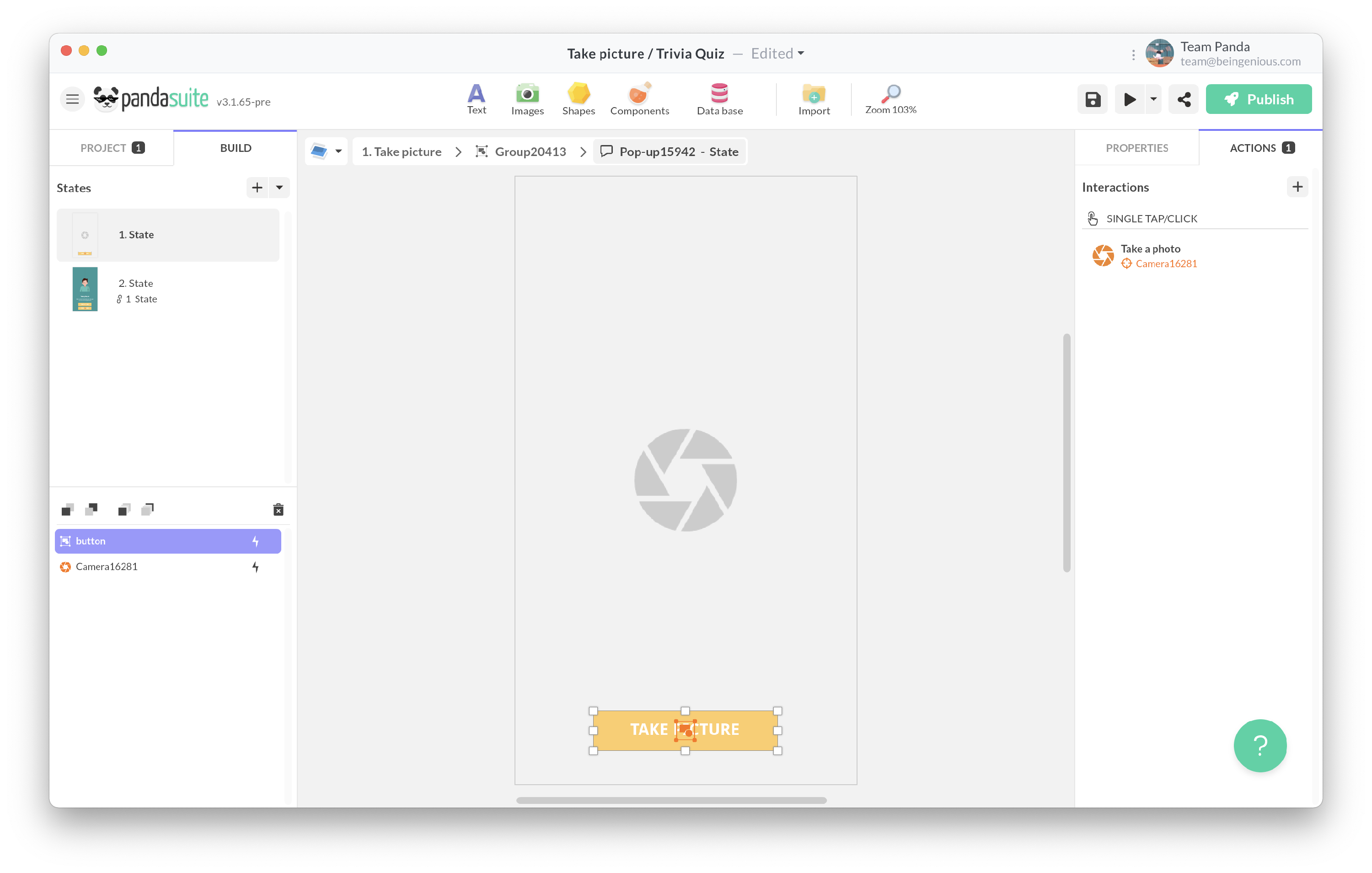1372x873 pixels.
Task: Switch to the PROPERTIES tab
Action: click(x=1136, y=148)
